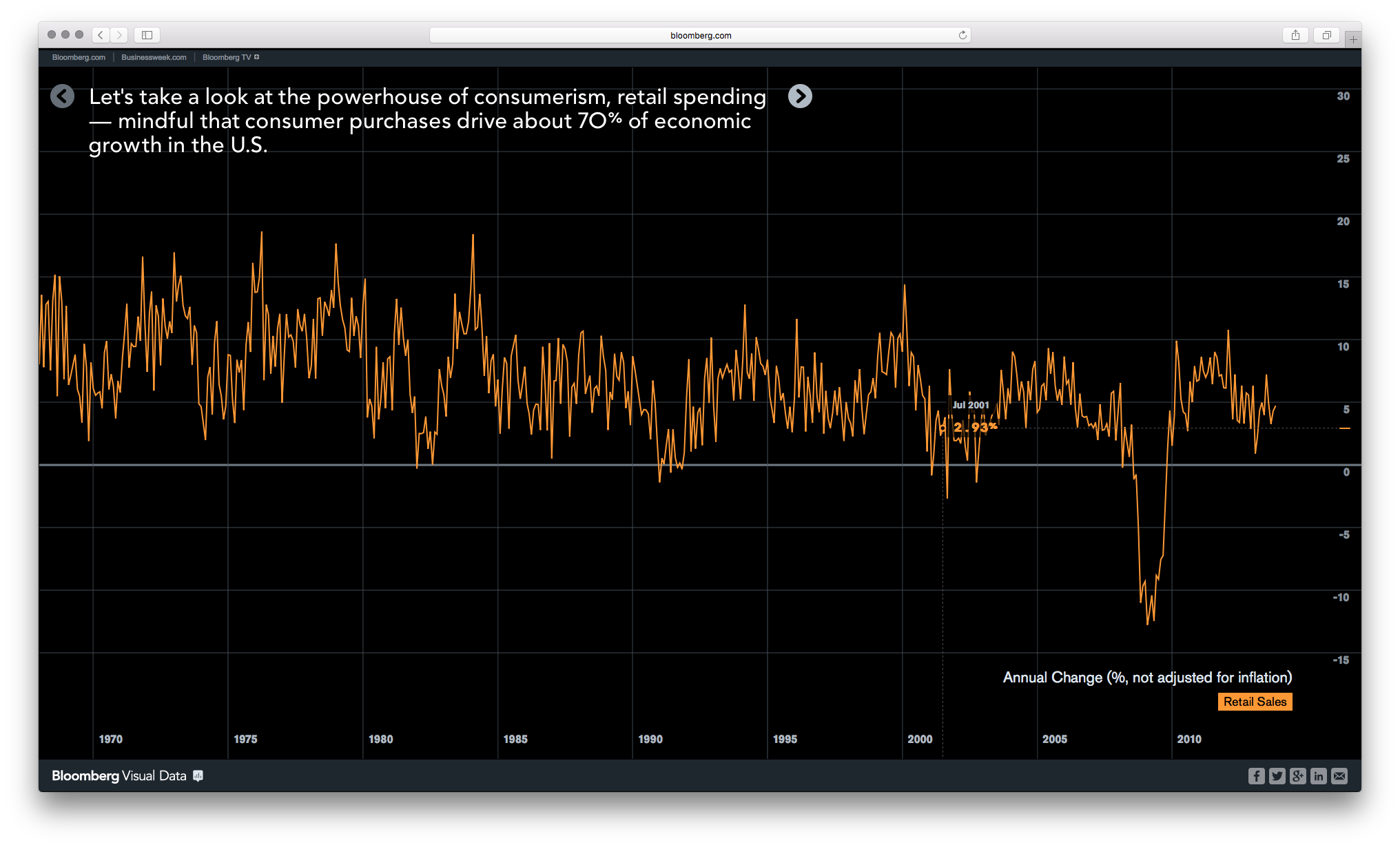This screenshot has height=847, width=1400.
Task: Share via the Google+ icon
Action: [1298, 776]
